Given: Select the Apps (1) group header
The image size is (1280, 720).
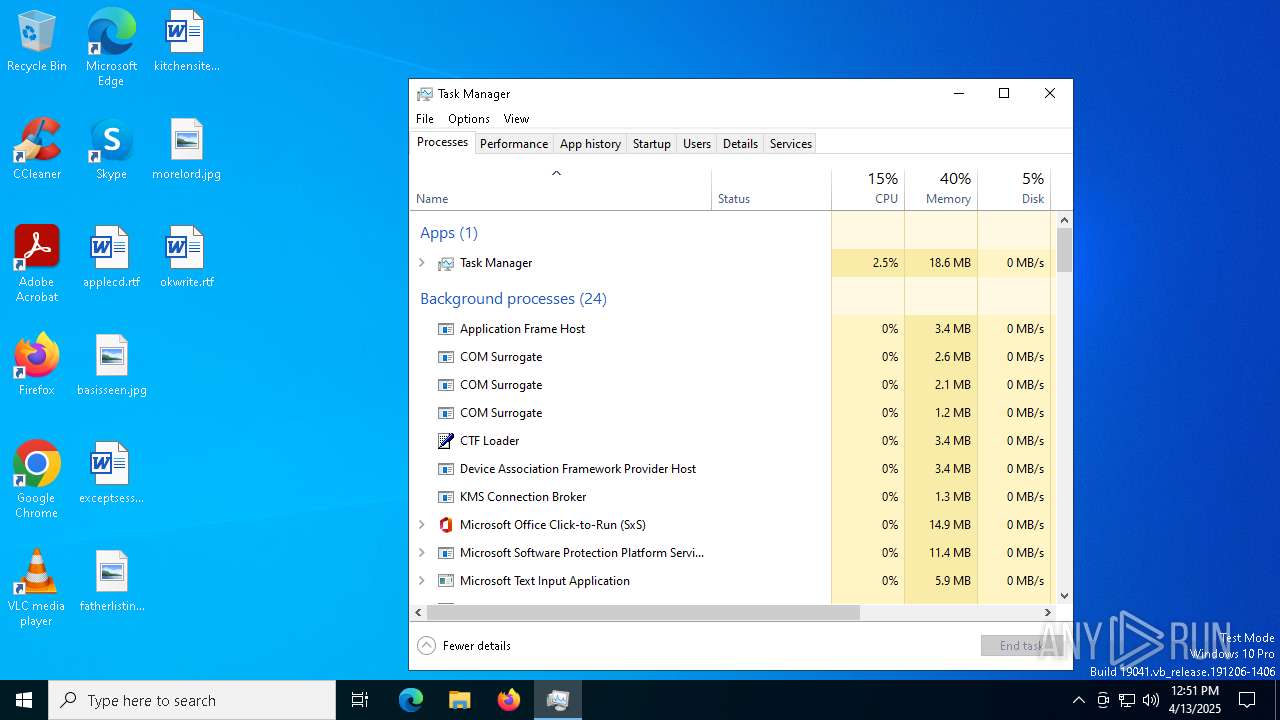Looking at the screenshot, I should coord(449,233).
